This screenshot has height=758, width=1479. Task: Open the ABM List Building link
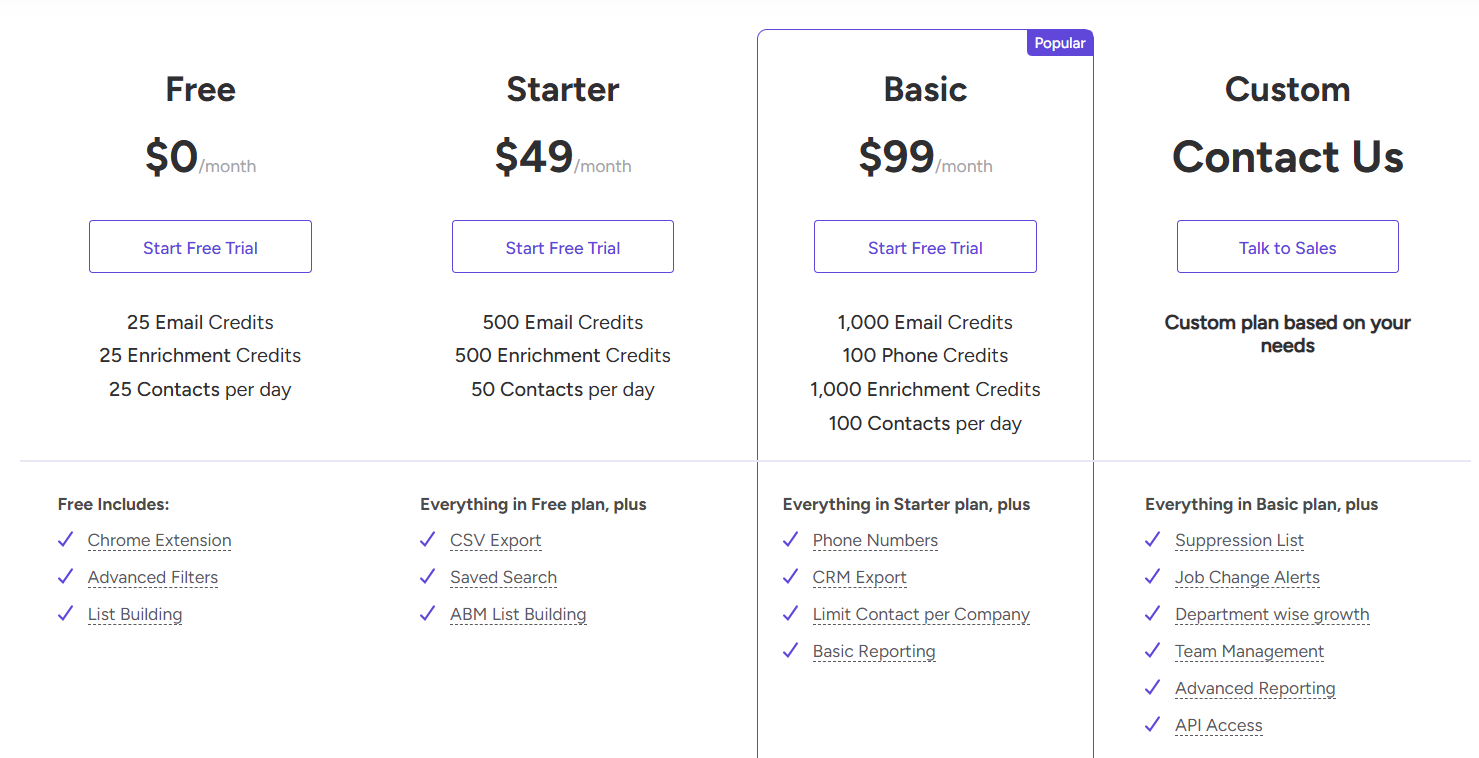[518, 614]
